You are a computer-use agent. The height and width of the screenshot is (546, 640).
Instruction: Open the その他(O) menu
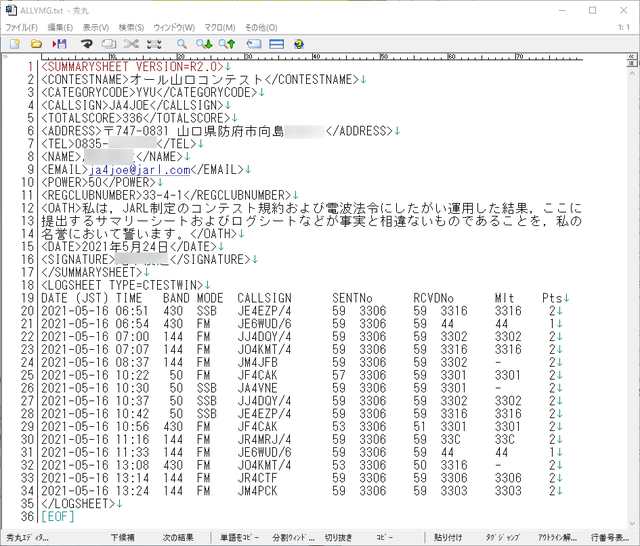click(x=261, y=27)
